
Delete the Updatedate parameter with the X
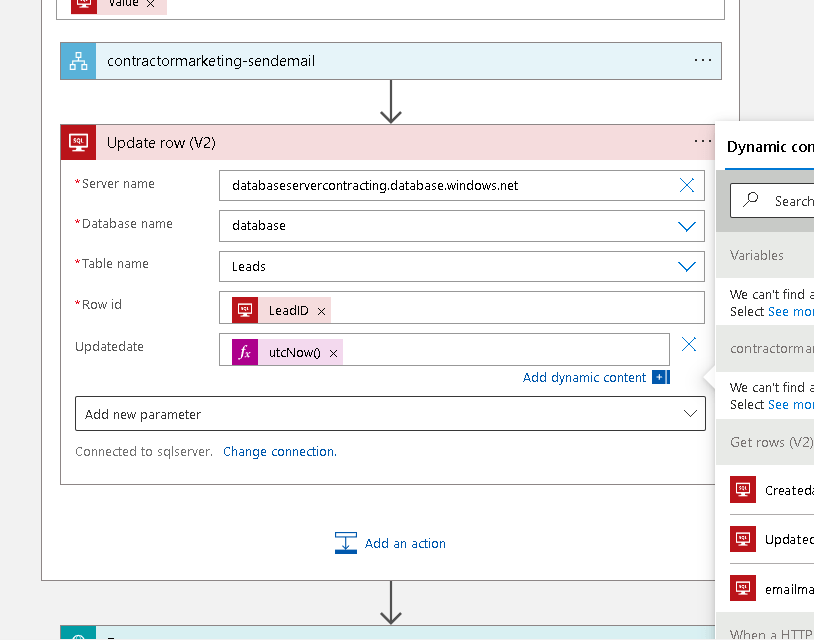pyautogui.click(x=688, y=344)
